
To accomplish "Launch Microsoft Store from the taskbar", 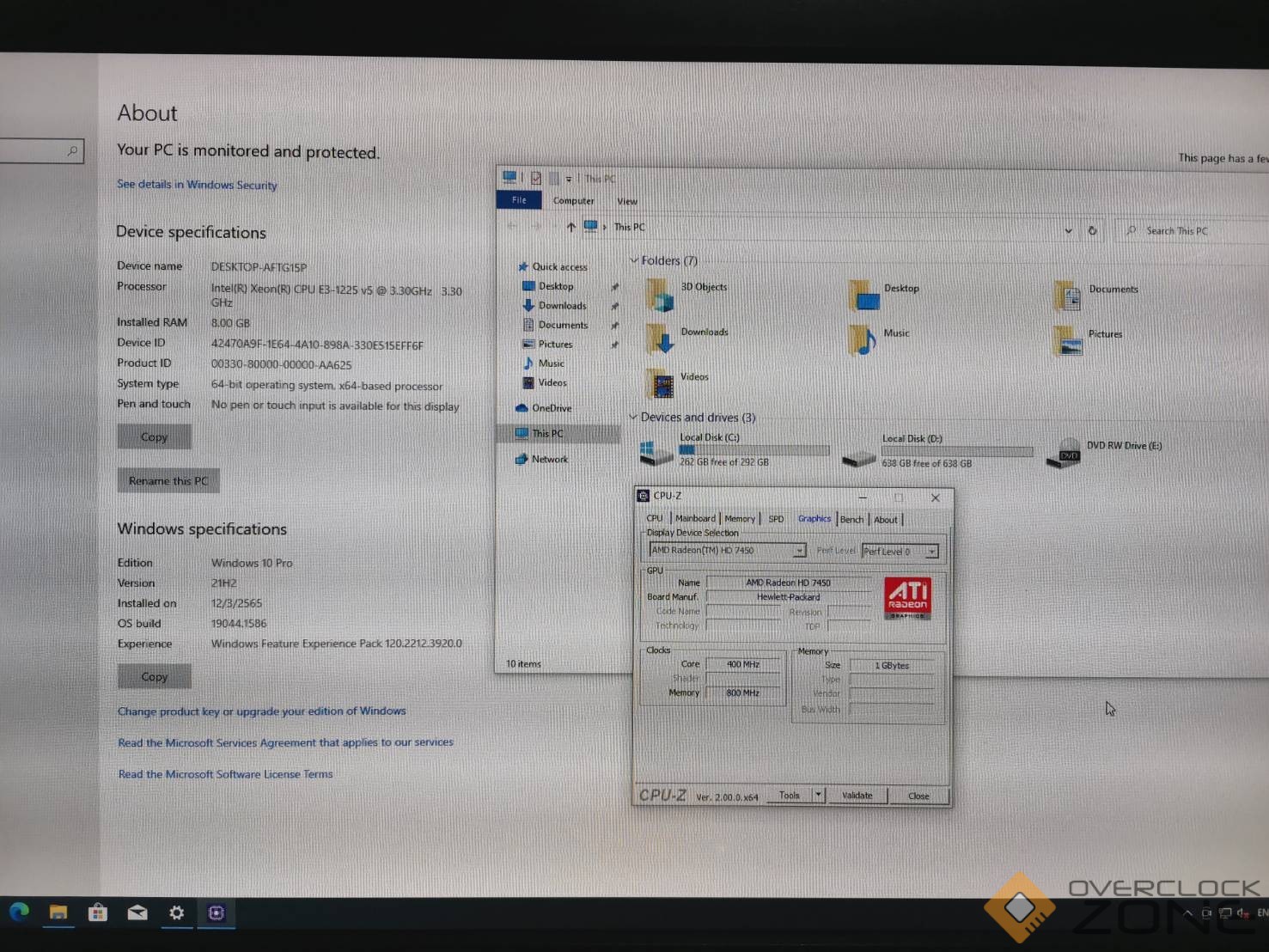I will pyautogui.click(x=98, y=912).
